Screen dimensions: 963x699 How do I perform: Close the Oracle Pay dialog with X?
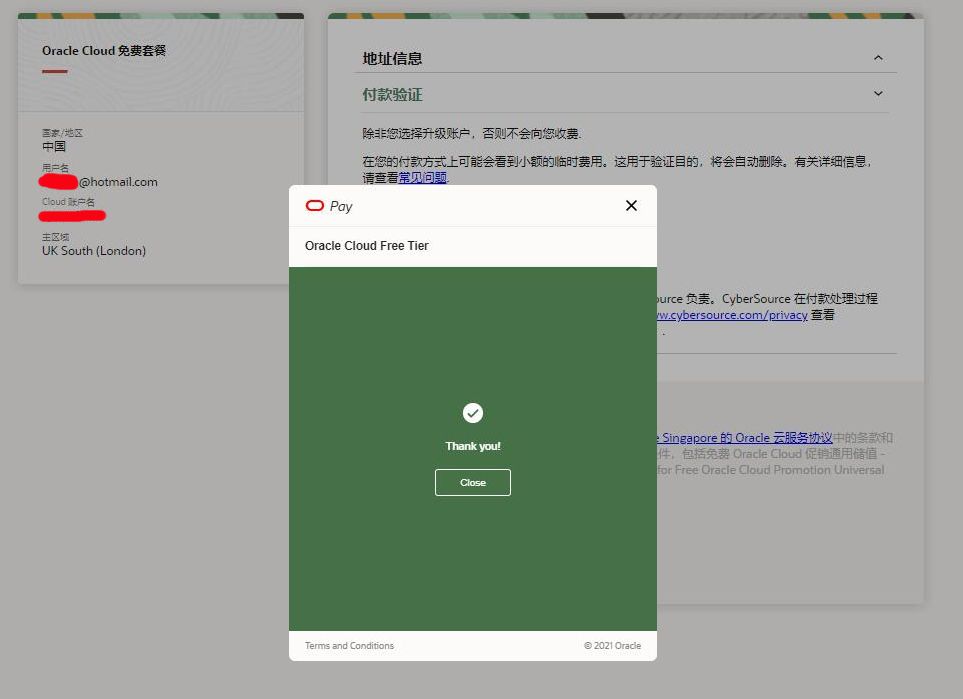[x=631, y=206]
